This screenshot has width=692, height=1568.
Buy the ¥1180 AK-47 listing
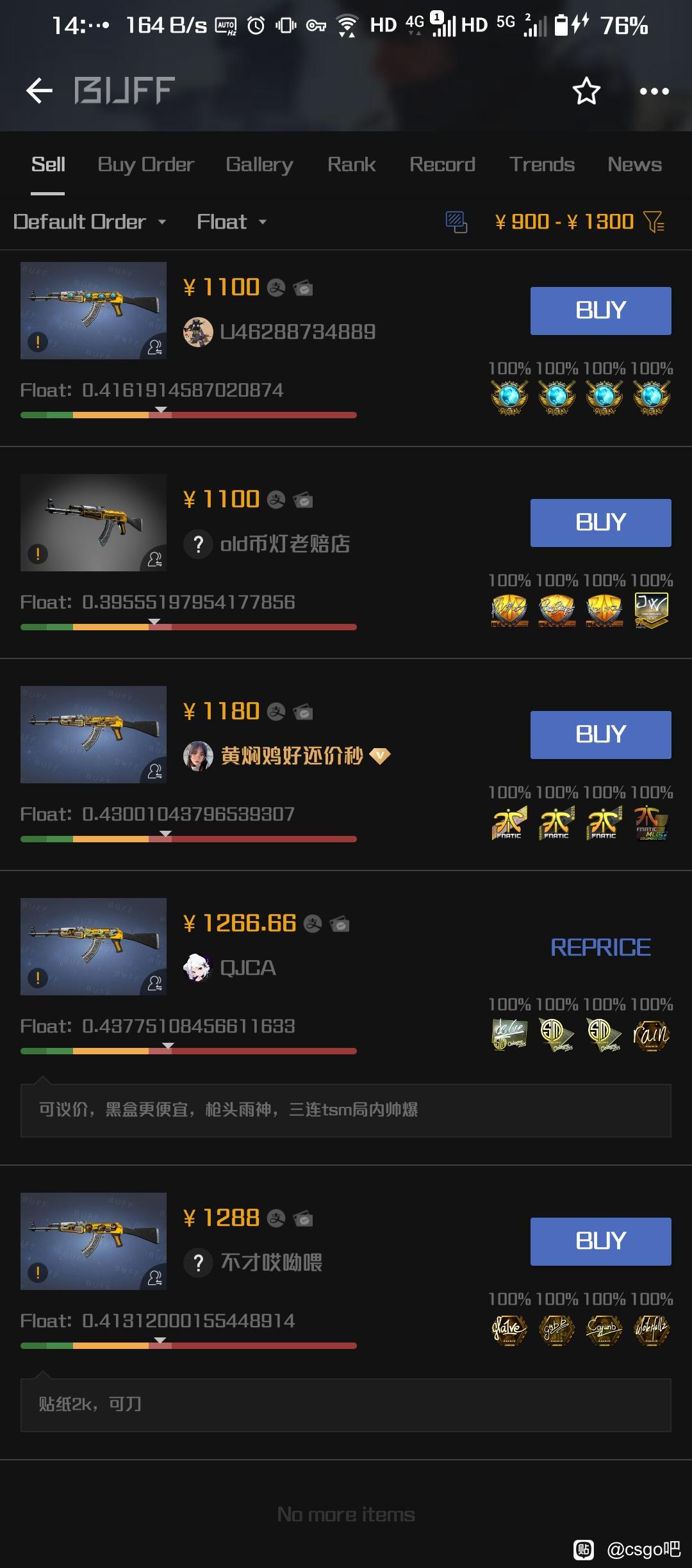click(600, 735)
